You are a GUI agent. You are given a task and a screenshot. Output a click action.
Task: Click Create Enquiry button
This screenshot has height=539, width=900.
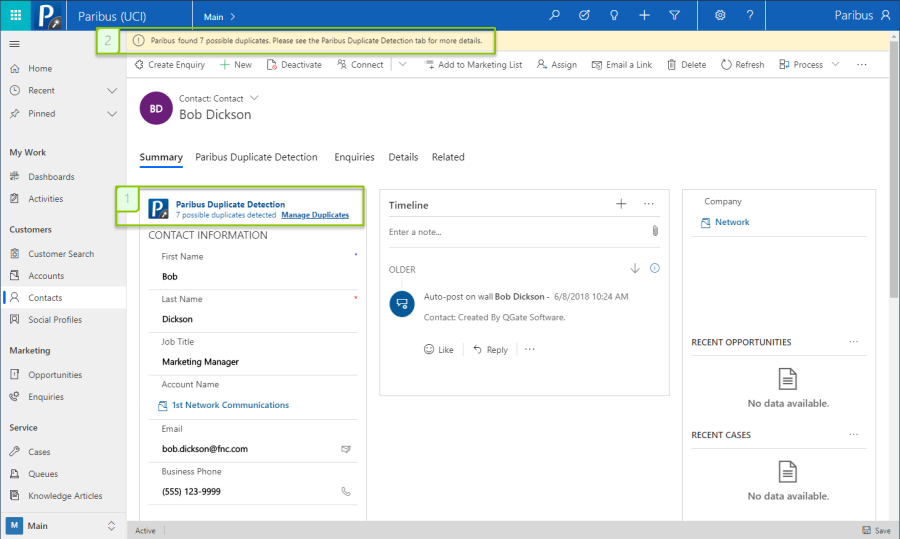pyautogui.click(x=169, y=65)
